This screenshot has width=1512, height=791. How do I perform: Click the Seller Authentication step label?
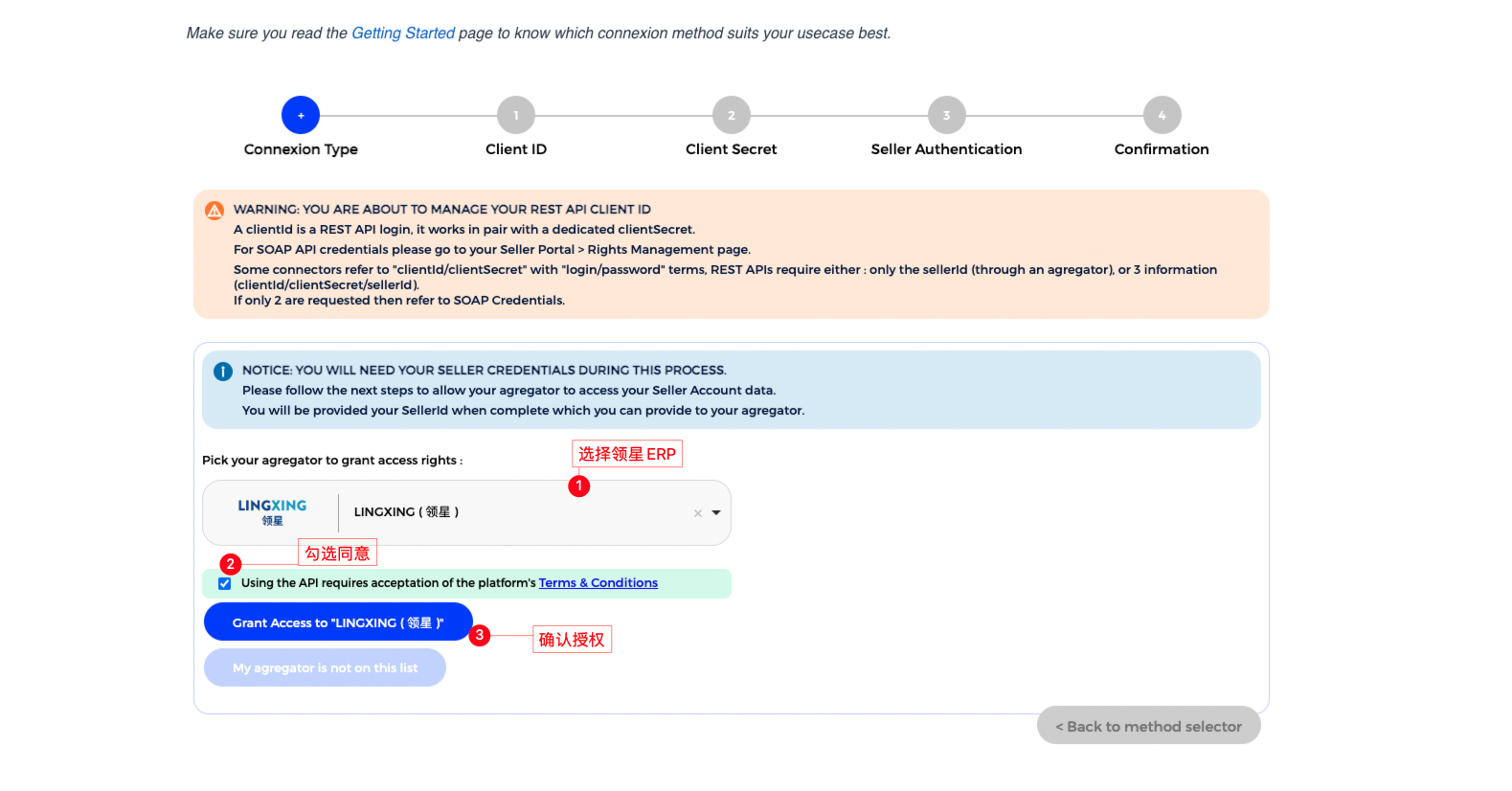point(947,149)
